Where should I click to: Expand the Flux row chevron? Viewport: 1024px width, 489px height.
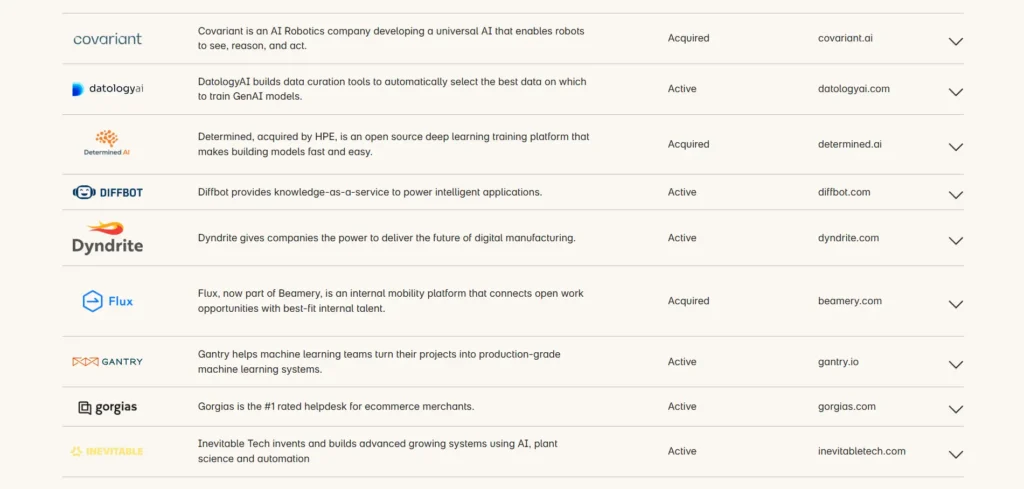coord(955,304)
